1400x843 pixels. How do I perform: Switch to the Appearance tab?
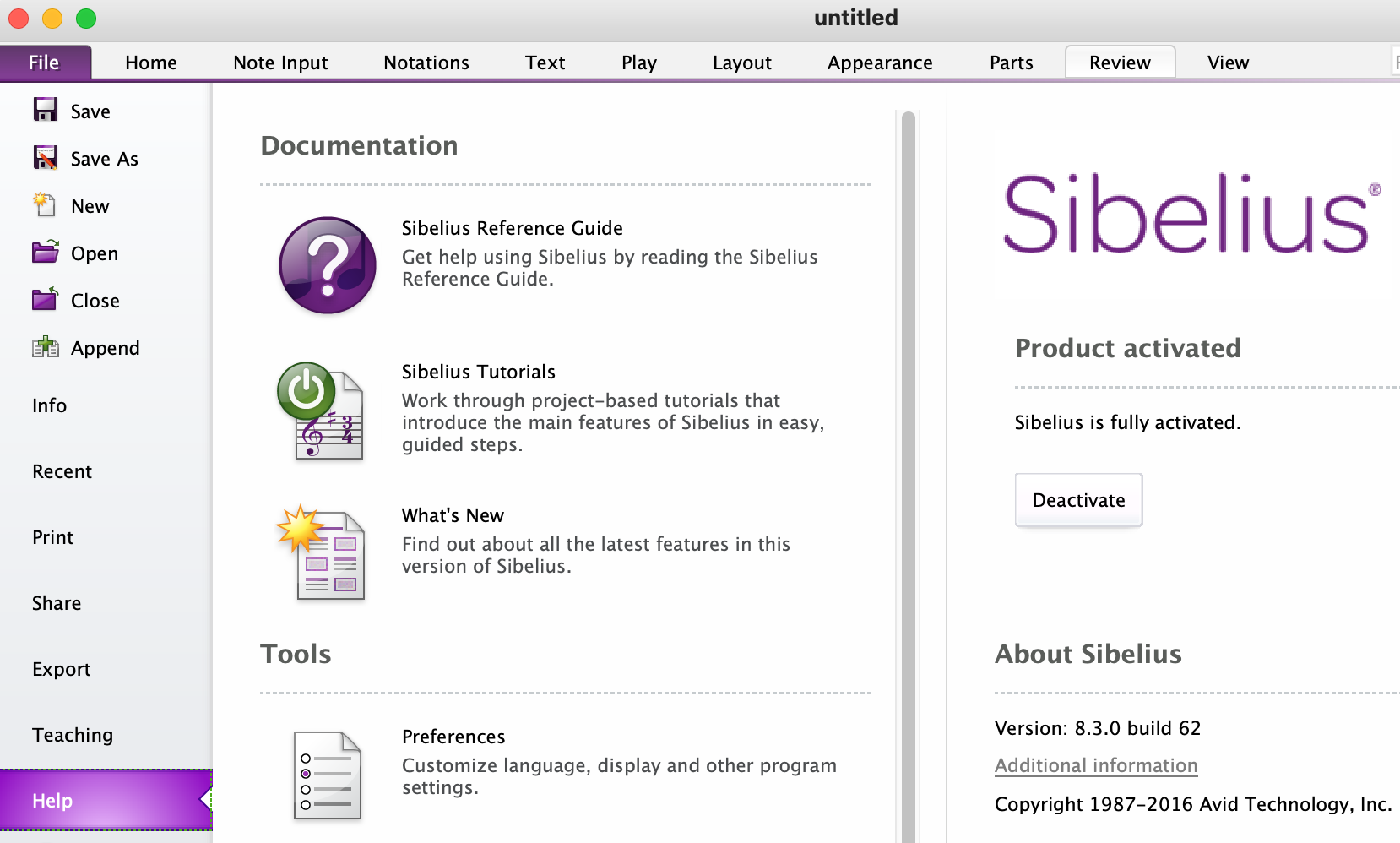(x=880, y=63)
